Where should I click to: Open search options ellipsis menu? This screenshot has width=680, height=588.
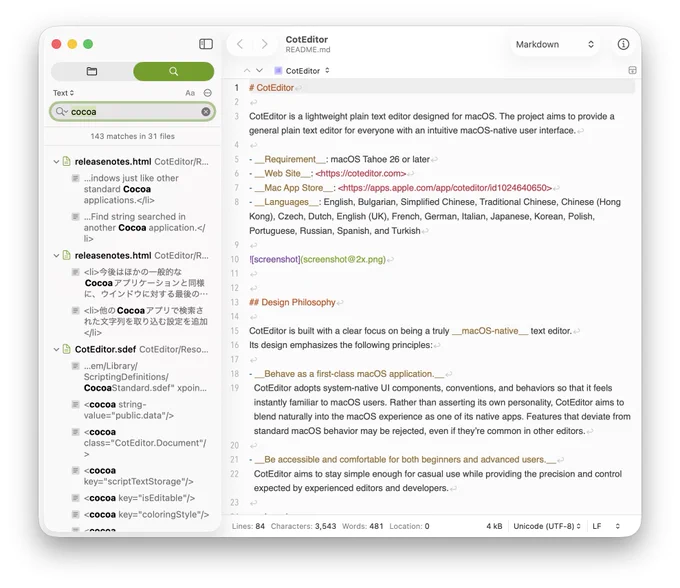(x=208, y=93)
